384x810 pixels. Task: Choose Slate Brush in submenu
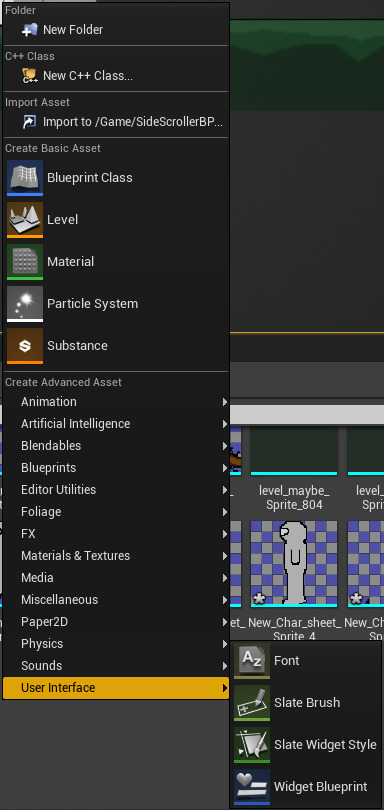(306, 703)
